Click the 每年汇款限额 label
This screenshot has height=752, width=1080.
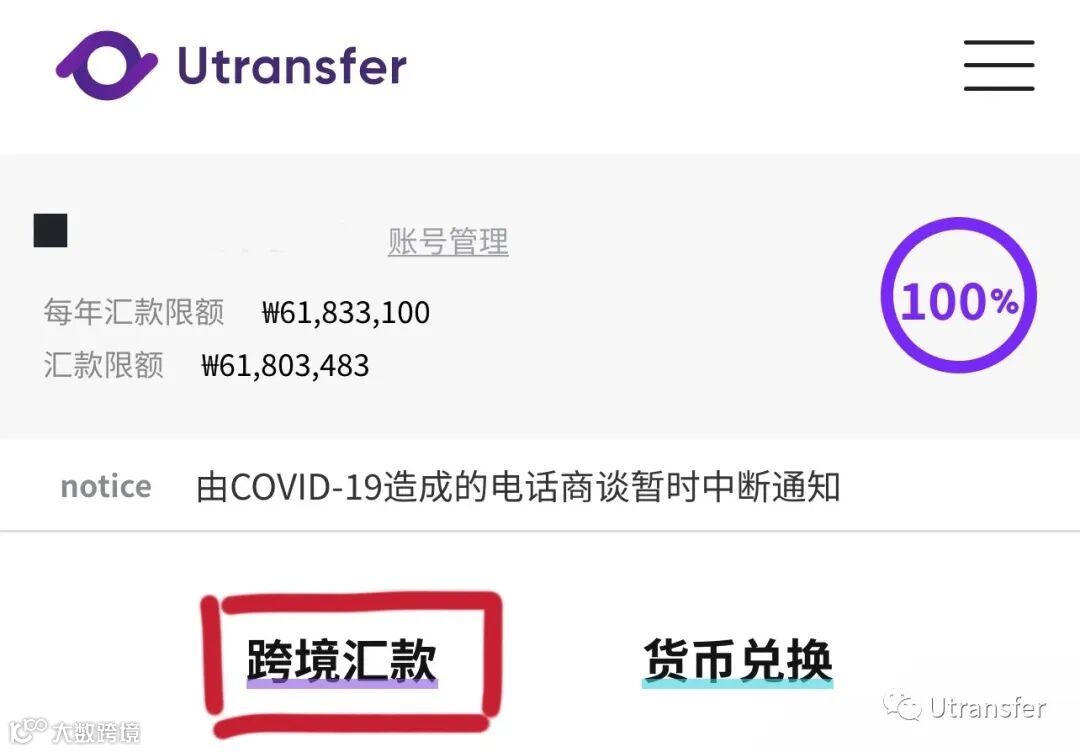[134, 312]
